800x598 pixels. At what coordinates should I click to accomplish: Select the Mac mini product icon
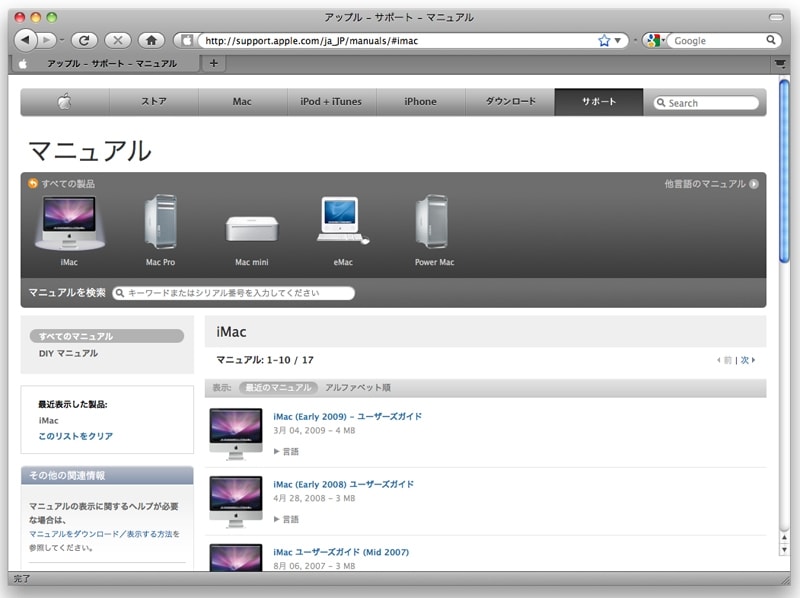coord(252,240)
